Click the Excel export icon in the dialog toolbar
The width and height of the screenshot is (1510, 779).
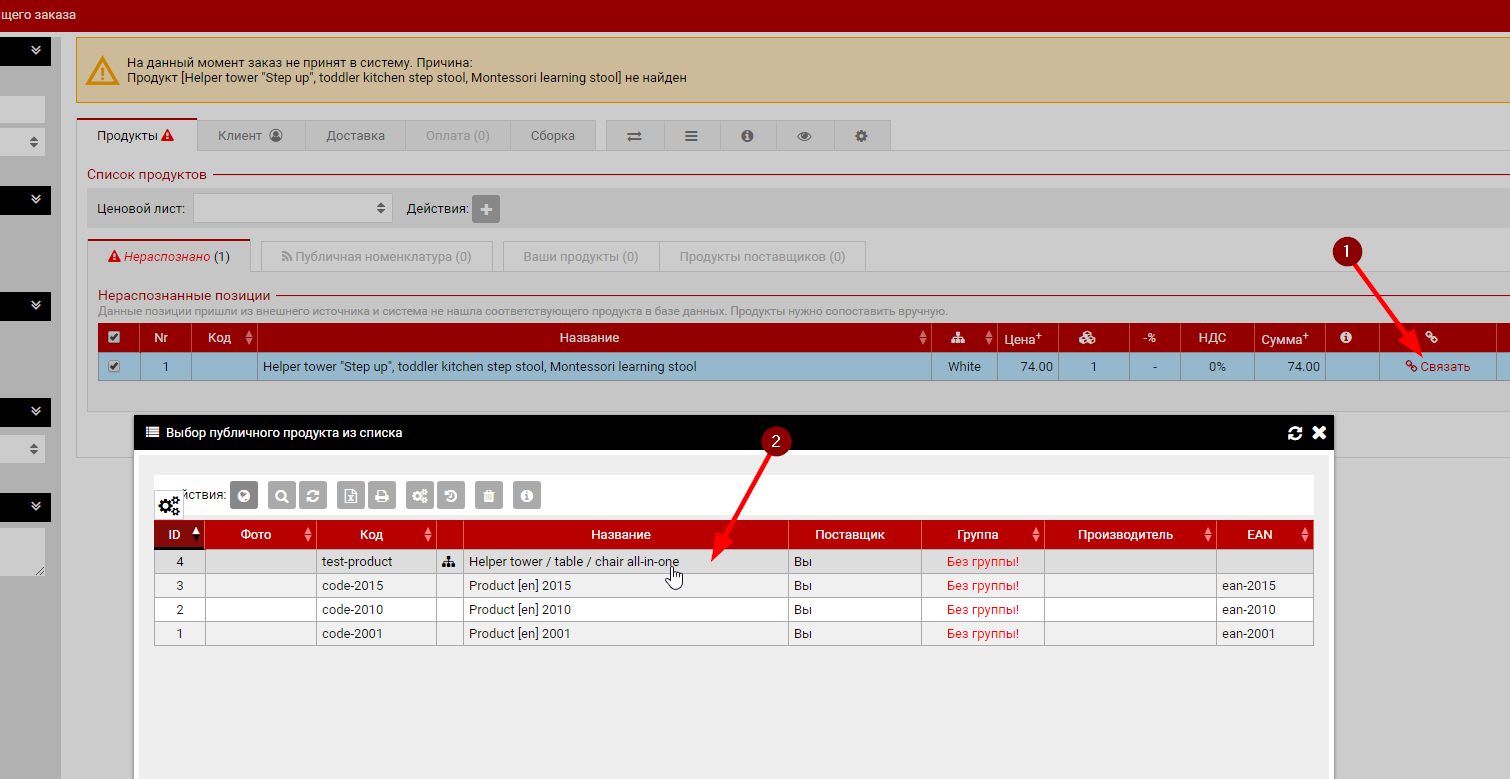coord(351,495)
